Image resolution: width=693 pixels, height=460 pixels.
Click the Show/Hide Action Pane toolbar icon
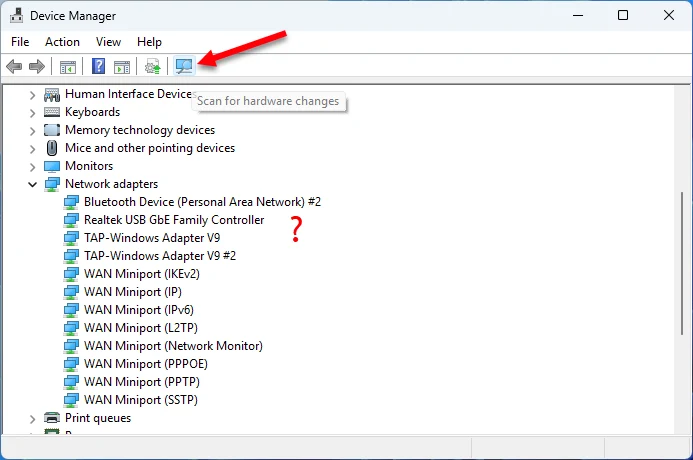(122, 67)
